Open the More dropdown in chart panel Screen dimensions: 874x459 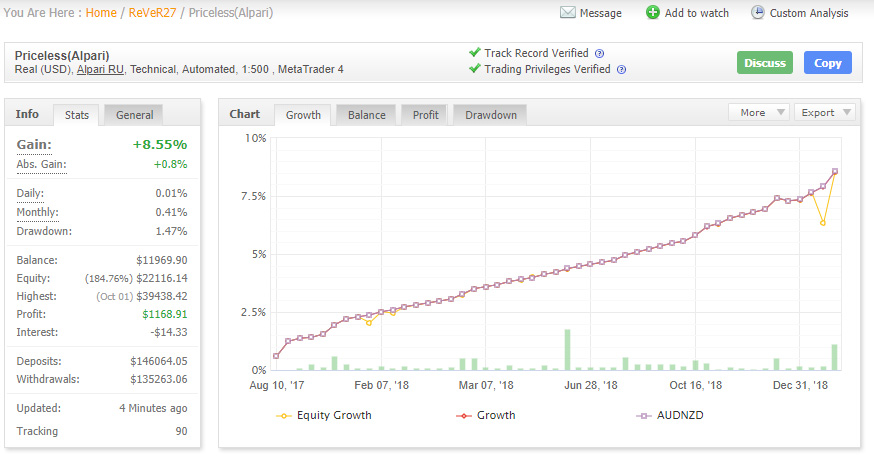(759, 113)
